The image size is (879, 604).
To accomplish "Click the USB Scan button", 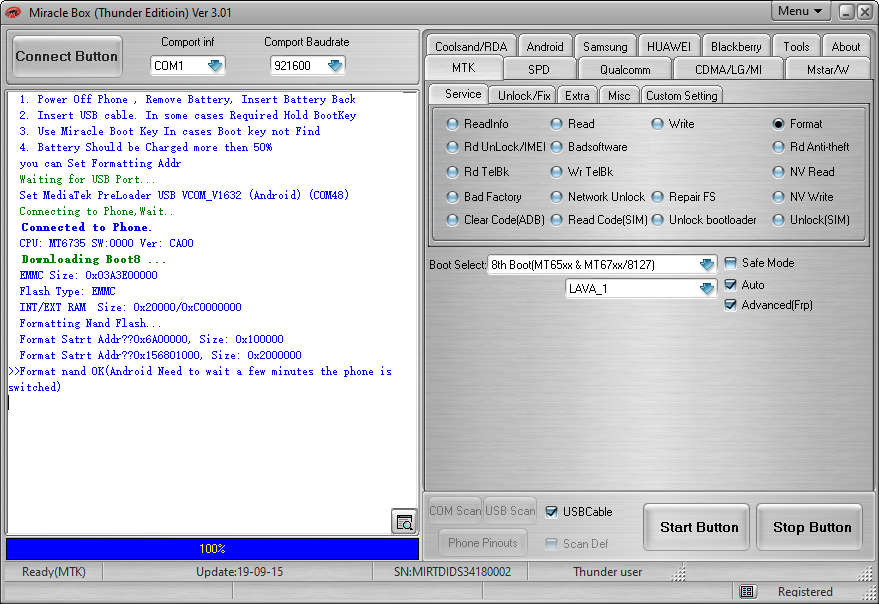I will (x=510, y=510).
